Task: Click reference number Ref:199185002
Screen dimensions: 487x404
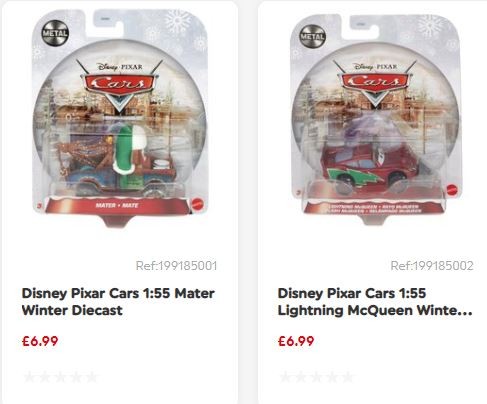Action: (x=432, y=266)
